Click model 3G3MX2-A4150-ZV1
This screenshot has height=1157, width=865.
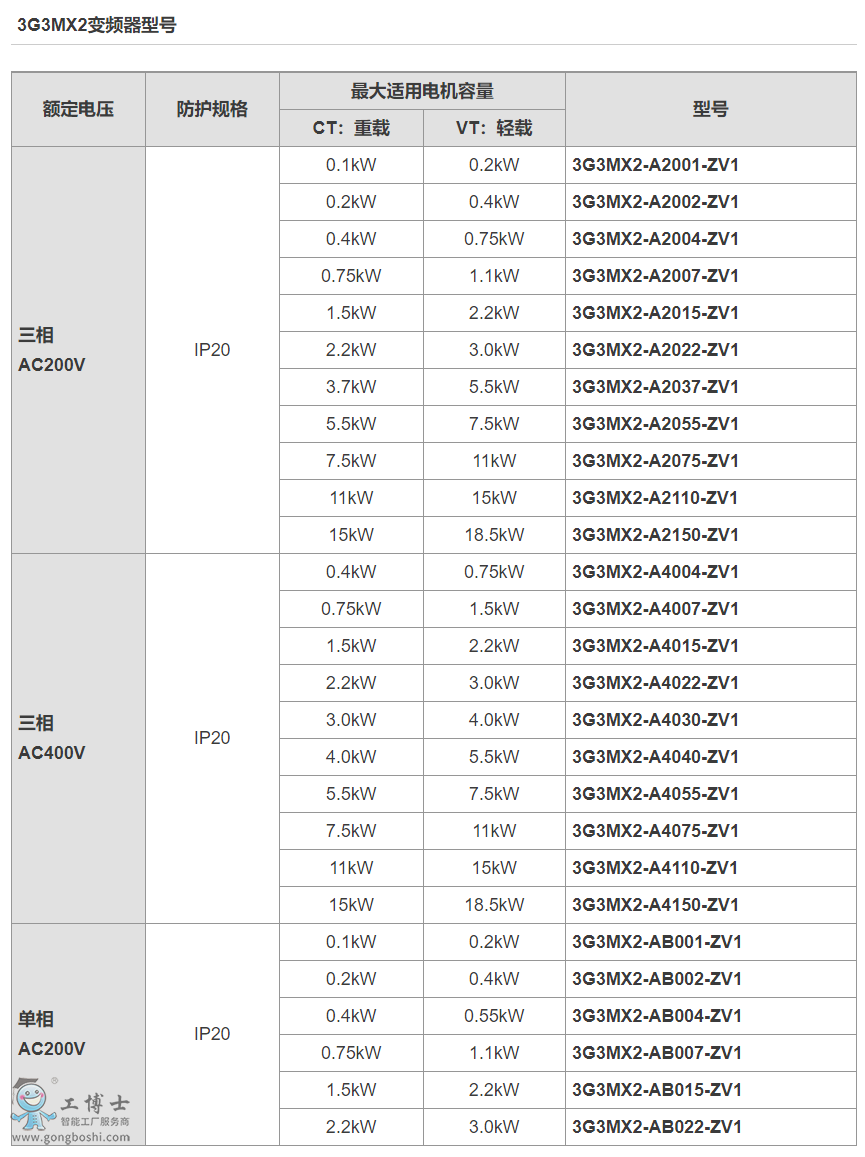[655, 905]
